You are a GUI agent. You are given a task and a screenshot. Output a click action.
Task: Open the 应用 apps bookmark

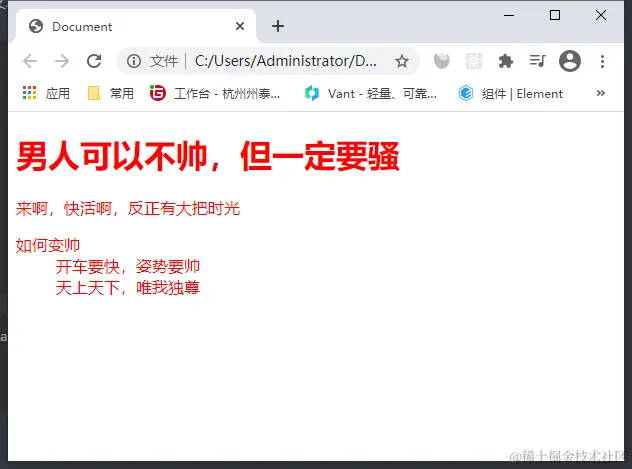pyautogui.click(x=46, y=93)
